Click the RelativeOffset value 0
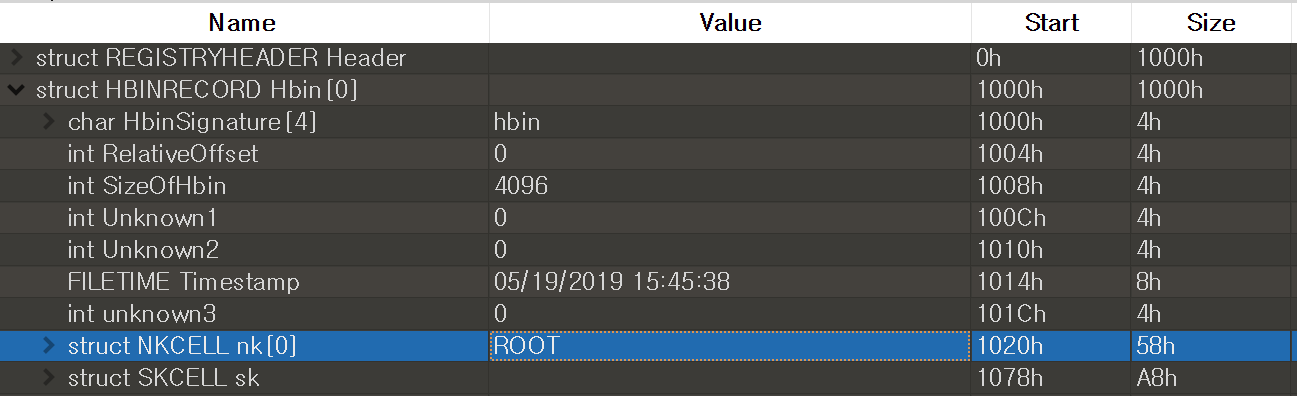The width and height of the screenshot is (1297, 396). 500,154
